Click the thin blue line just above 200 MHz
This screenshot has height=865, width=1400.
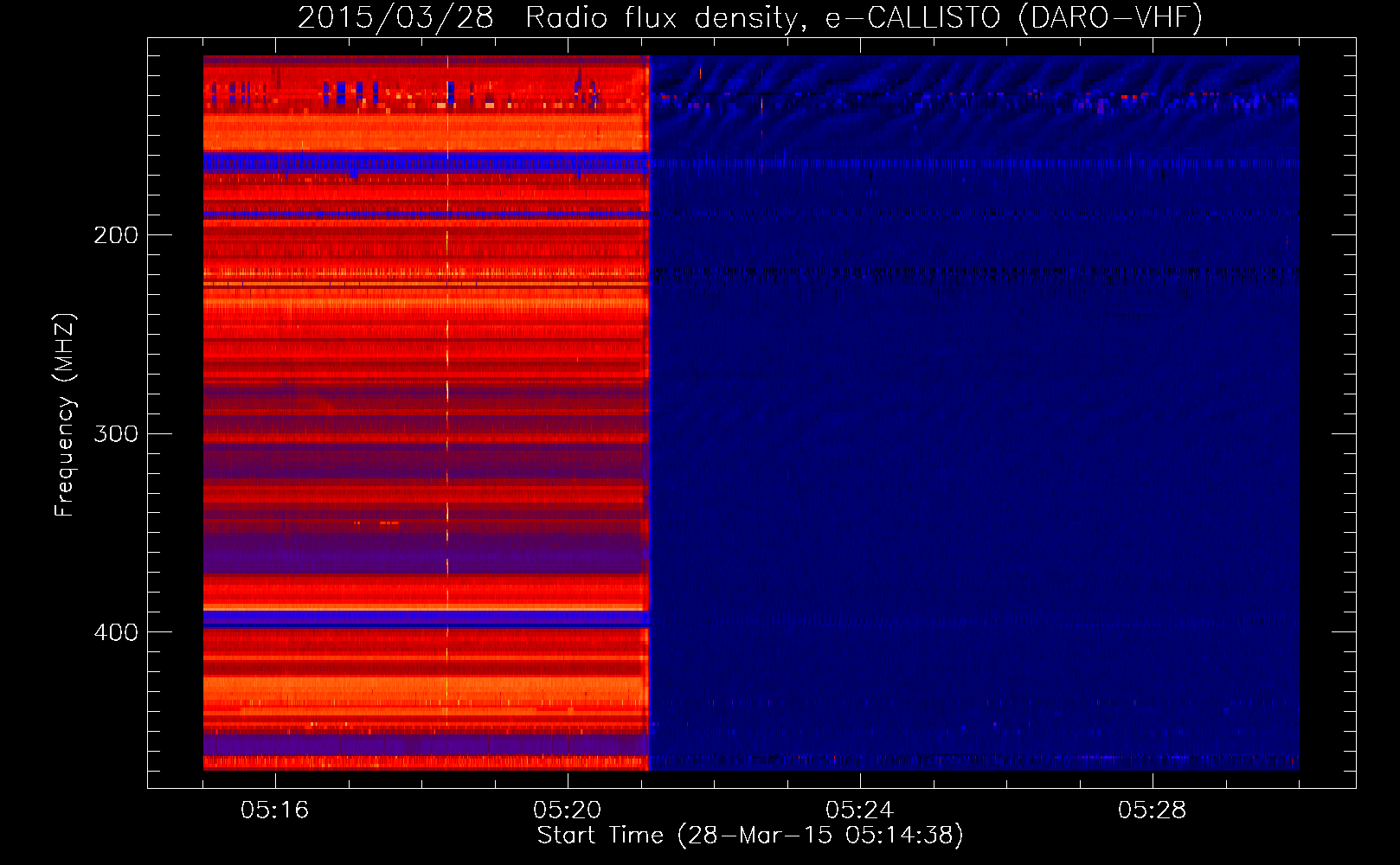(x=424, y=213)
